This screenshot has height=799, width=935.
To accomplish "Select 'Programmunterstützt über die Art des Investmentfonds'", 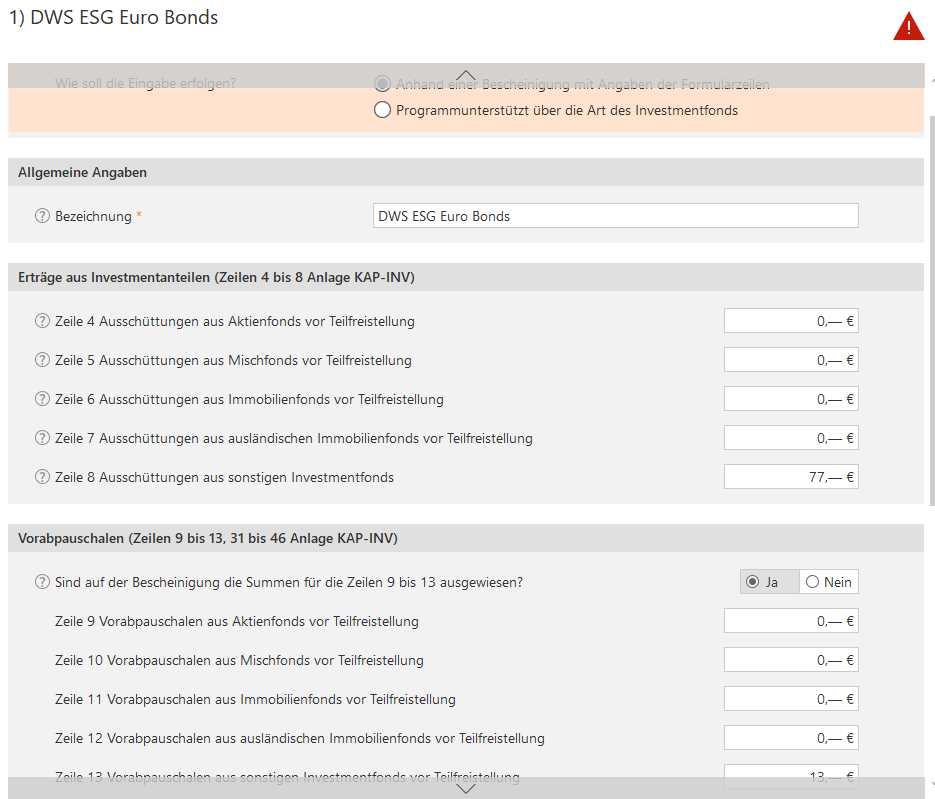I will click(382, 110).
